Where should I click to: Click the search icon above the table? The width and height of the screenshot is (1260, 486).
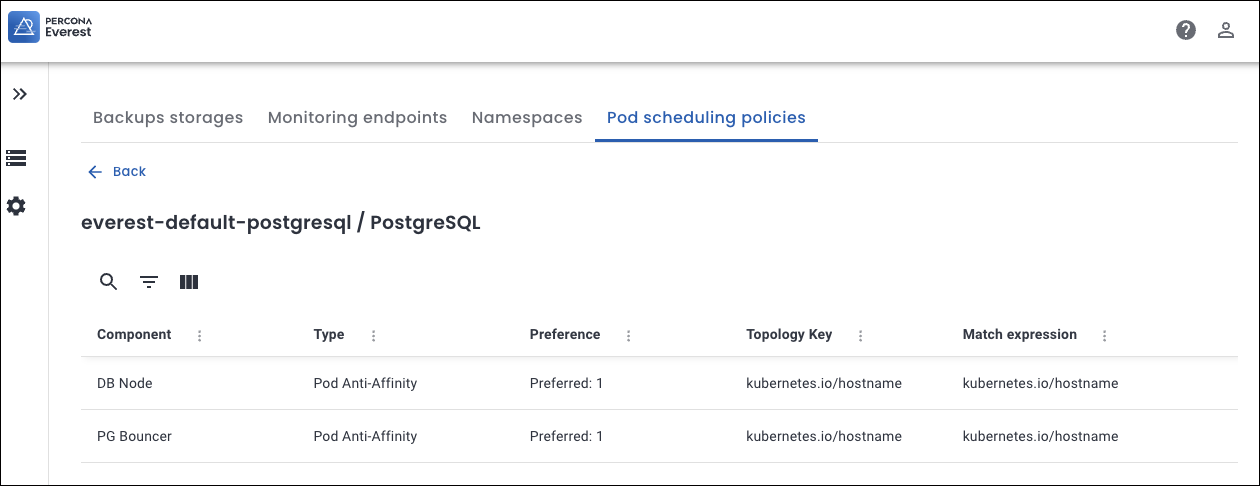click(x=109, y=282)
